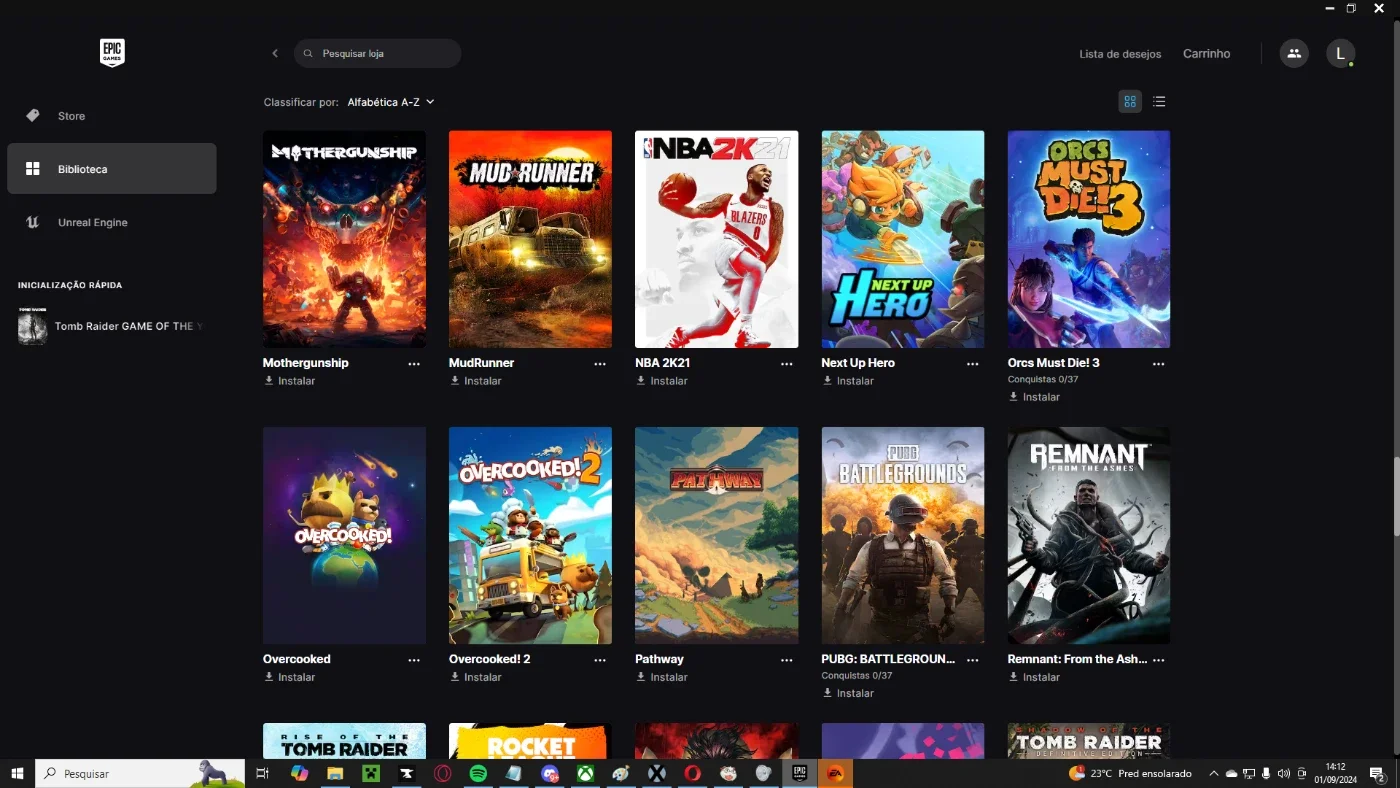Open the three-dot menu for PUBG: BATTLEGROUNDS
This screenshot has height=788, width=1400.
[972, 660]
